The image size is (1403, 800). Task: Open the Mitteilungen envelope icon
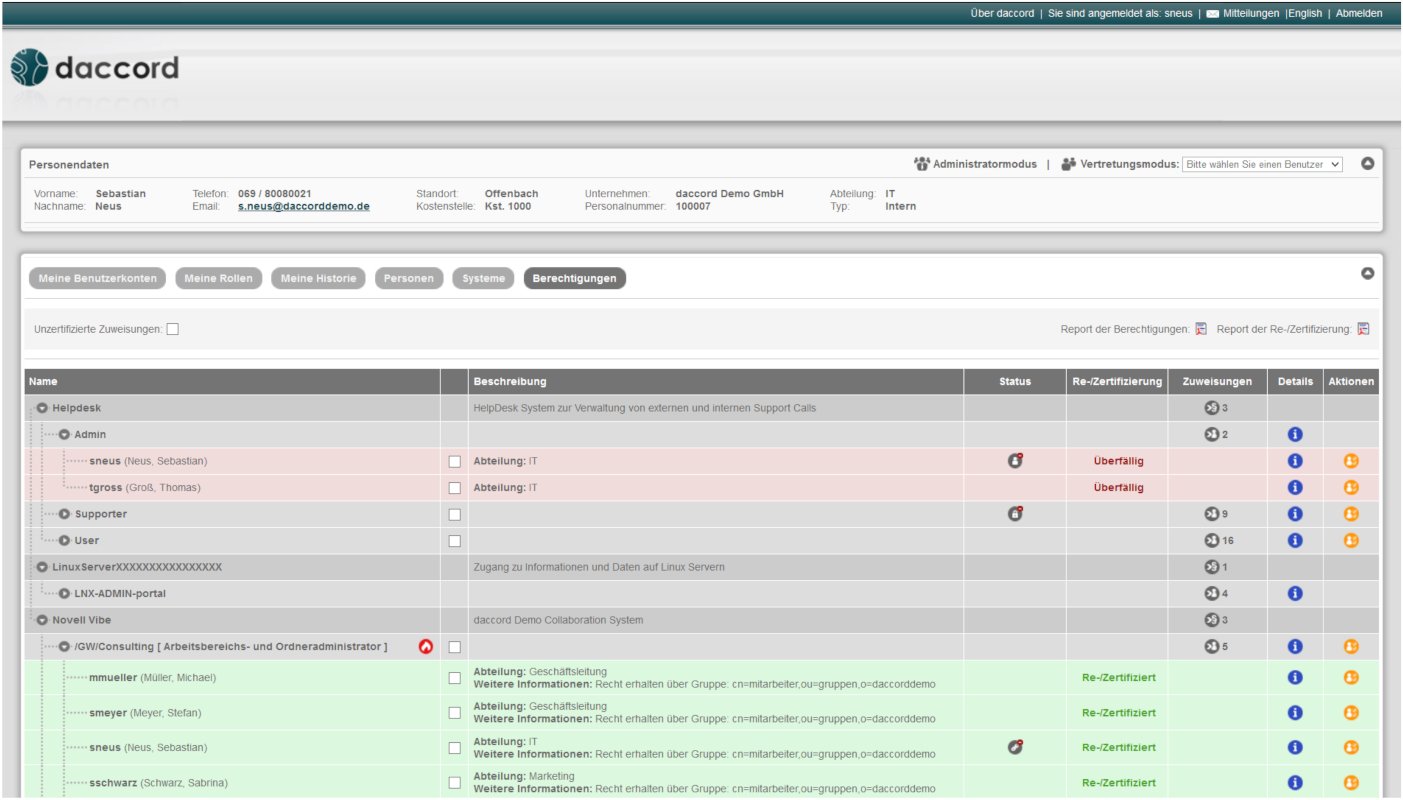click(1213, 14)
